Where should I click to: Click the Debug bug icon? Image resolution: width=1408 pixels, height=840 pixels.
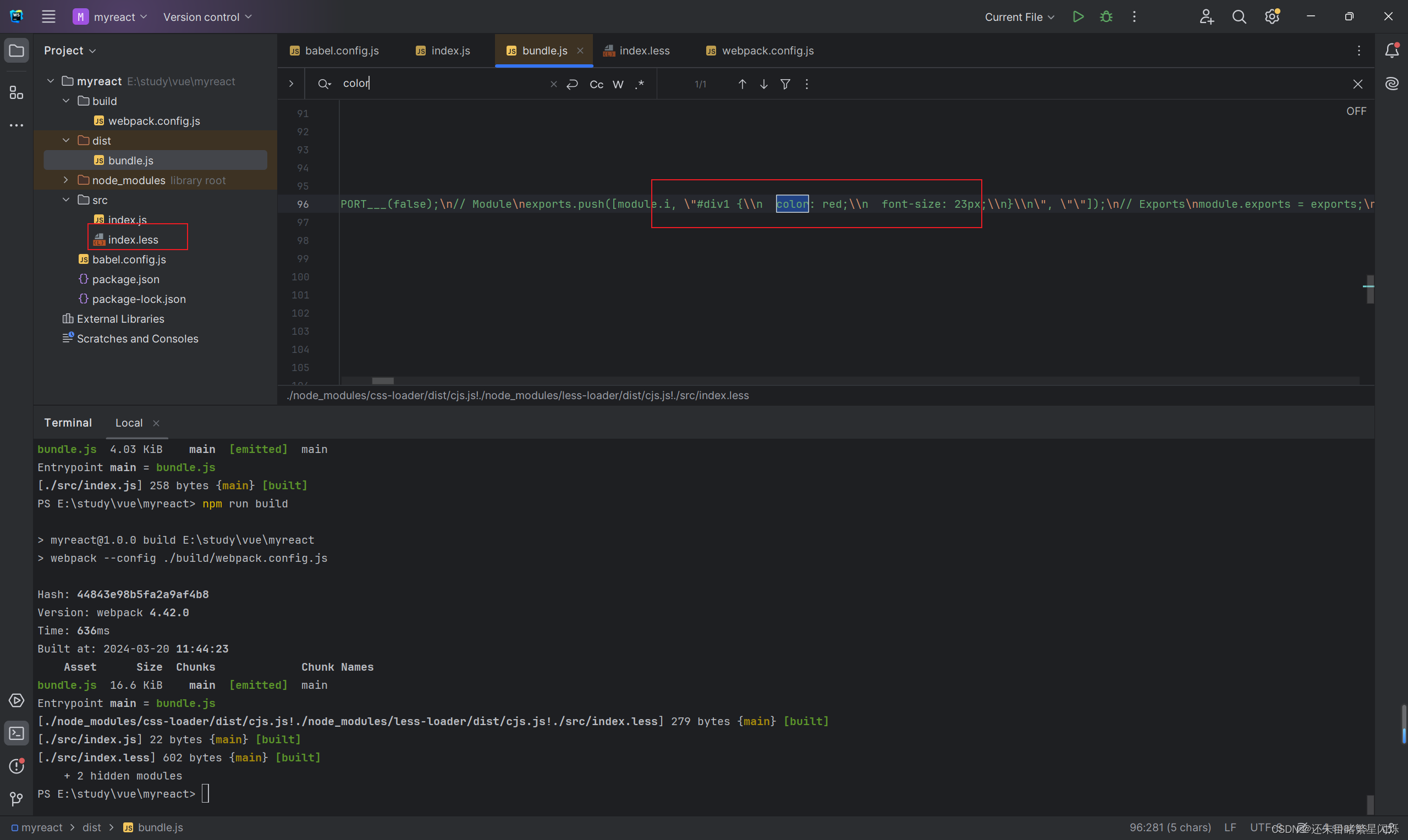[x=1105, y=16]
